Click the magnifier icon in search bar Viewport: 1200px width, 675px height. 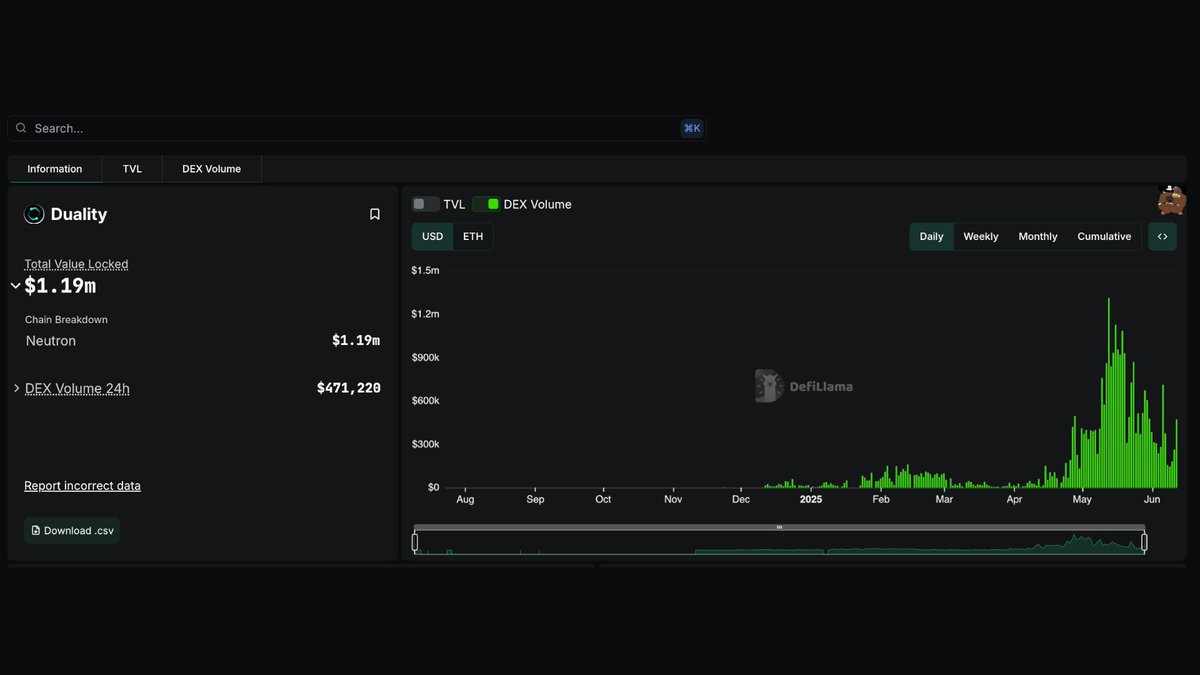click(x=21, y=128)
